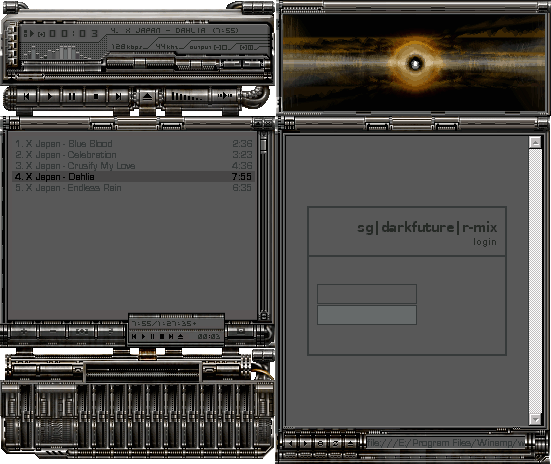Image resolution: width=551 pixels, height=464 pixels.
Task: Open the playlist Add (+) menu button
Action: (24, 331)
